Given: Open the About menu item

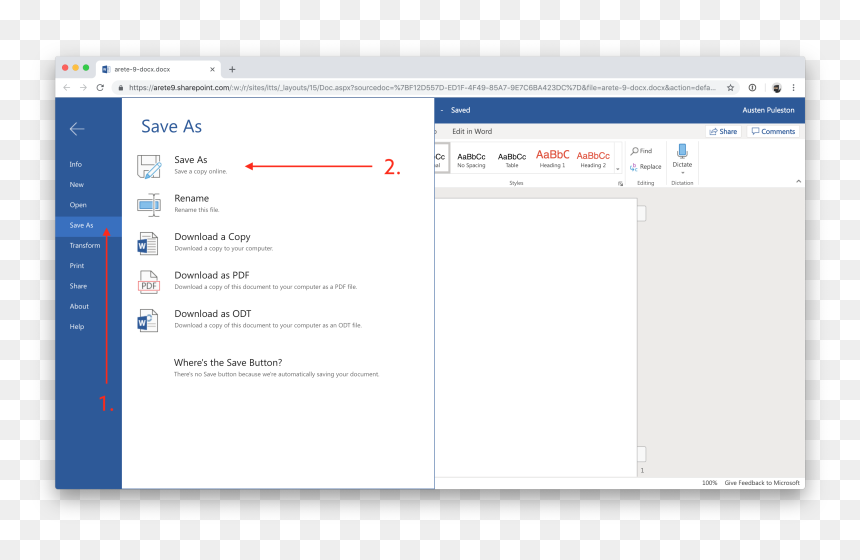Looking at the screenshot, I should coord(79,307).
